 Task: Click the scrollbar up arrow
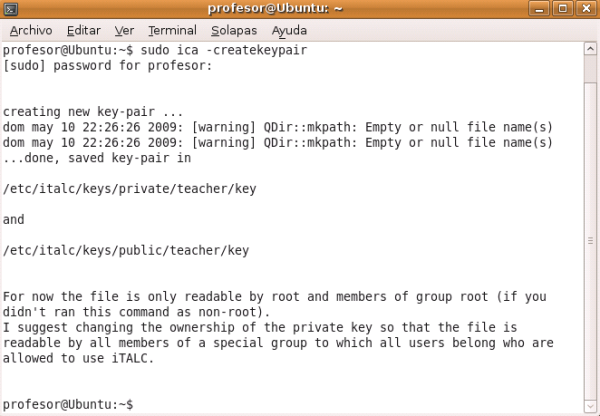590,48
